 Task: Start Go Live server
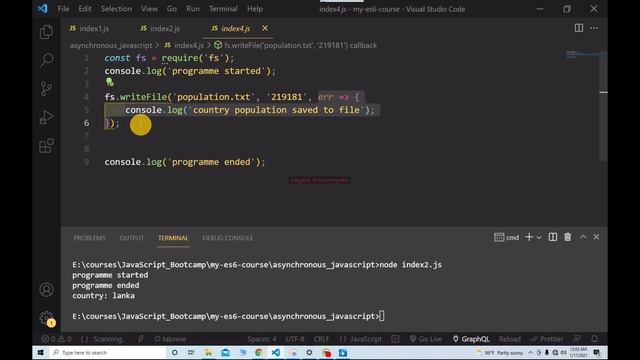tap(426, 339)
